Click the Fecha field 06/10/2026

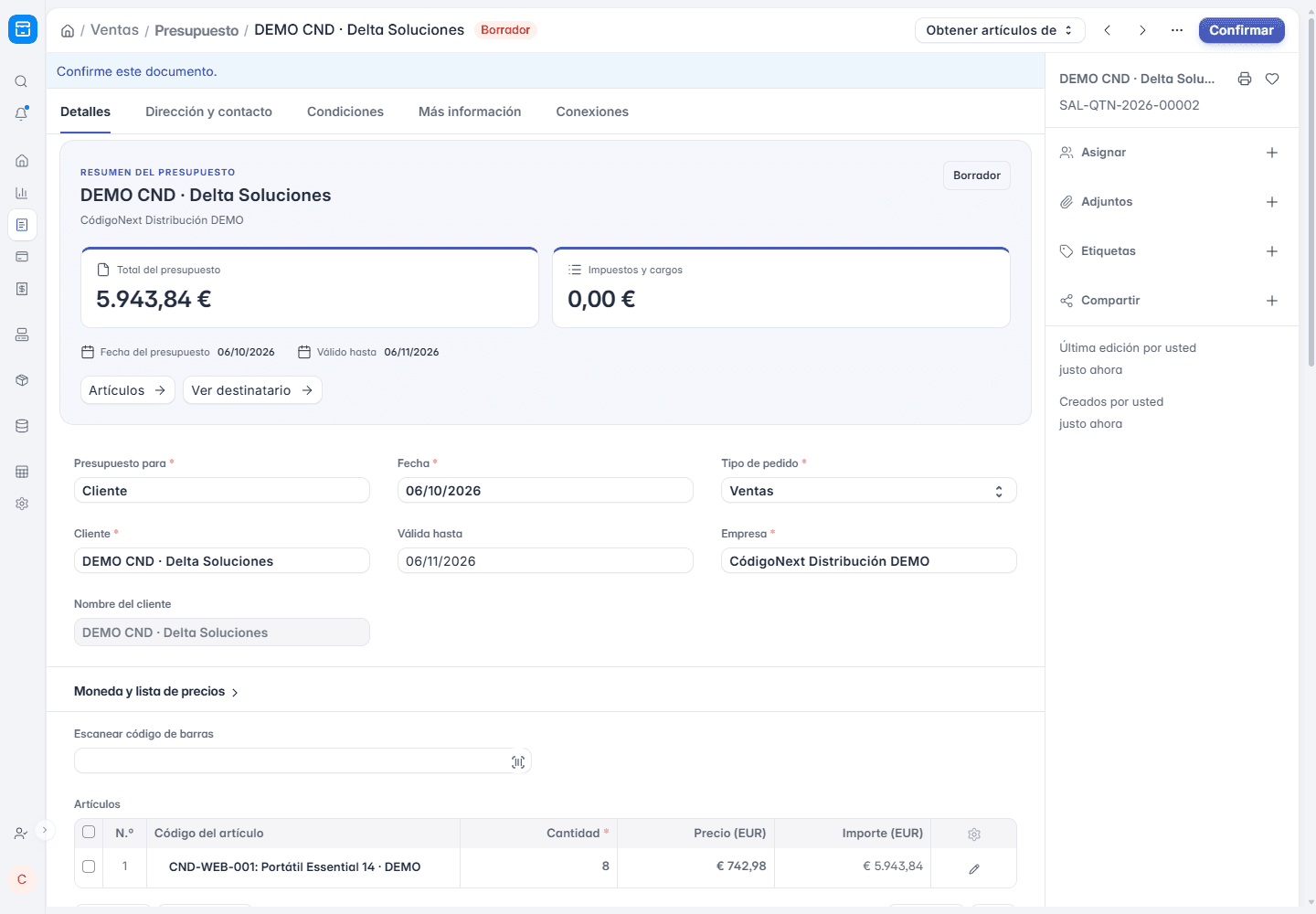[x=546, y=491]
